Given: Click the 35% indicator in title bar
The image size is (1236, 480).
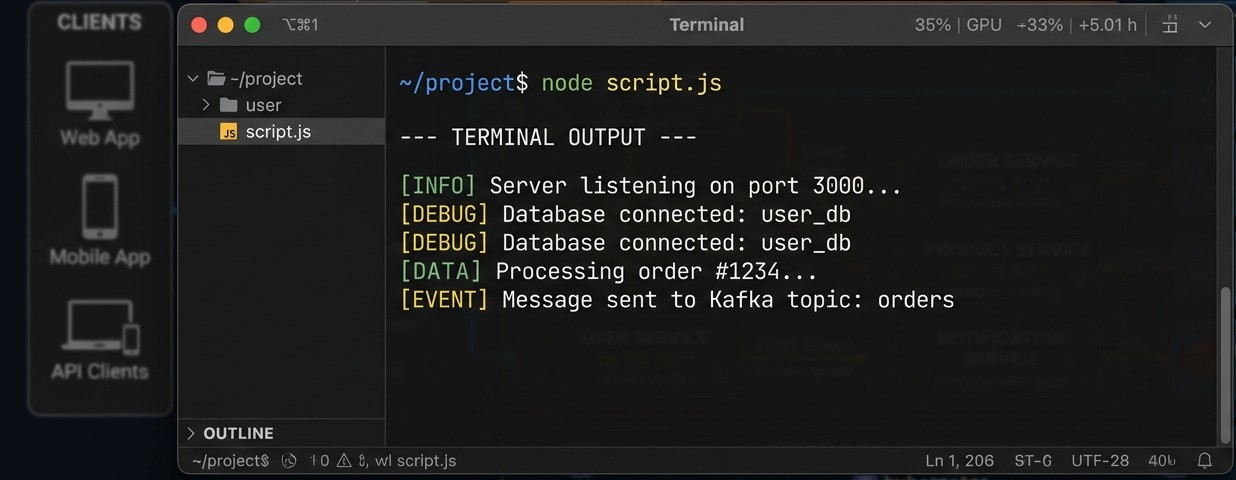Looking at the screenshot, I should 933,25.
